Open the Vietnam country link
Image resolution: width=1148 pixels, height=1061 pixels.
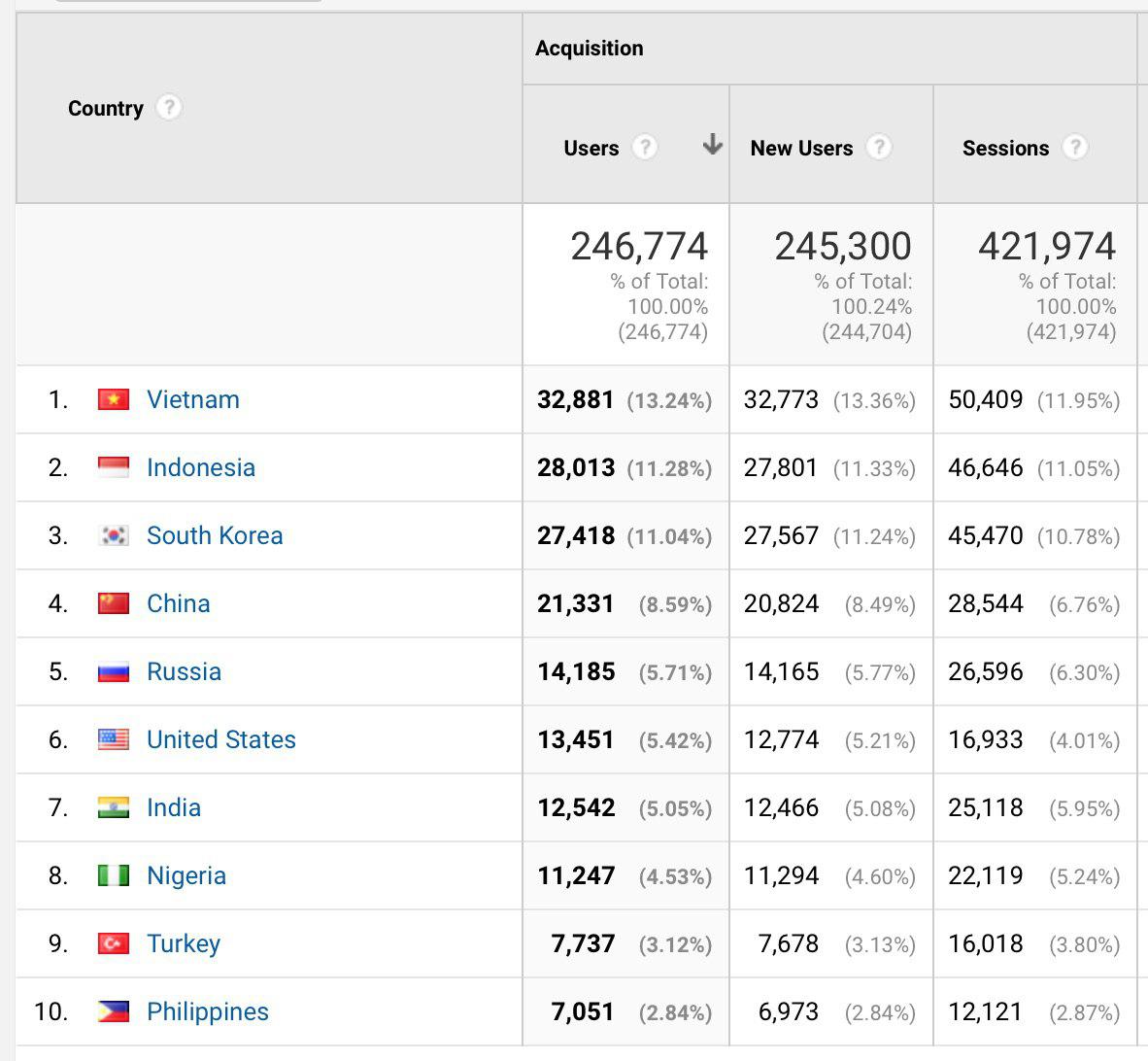tap(192, 399)
